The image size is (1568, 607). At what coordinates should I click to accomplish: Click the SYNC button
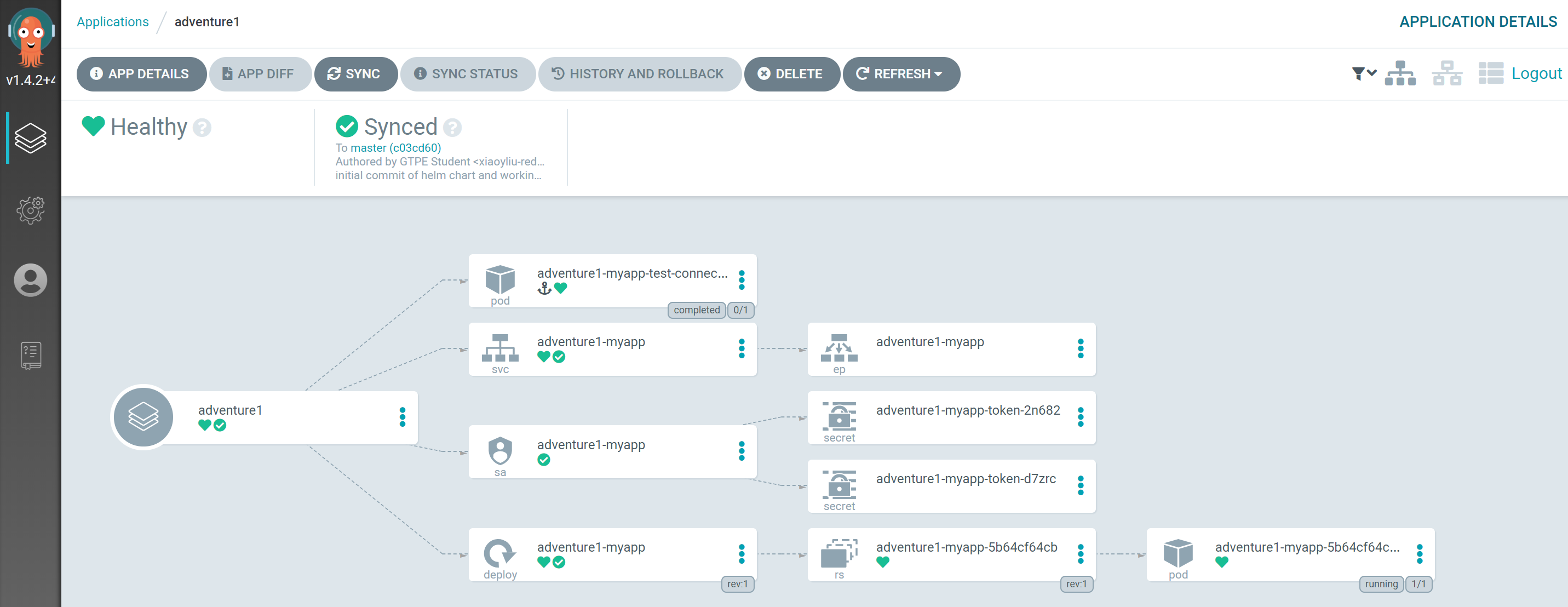coord(356,73)
